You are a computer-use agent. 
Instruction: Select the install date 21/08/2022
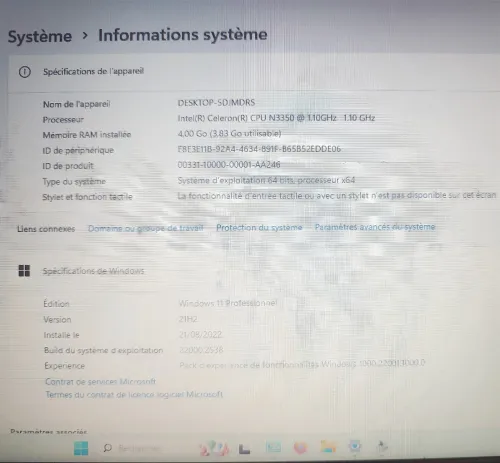(200, 334)
